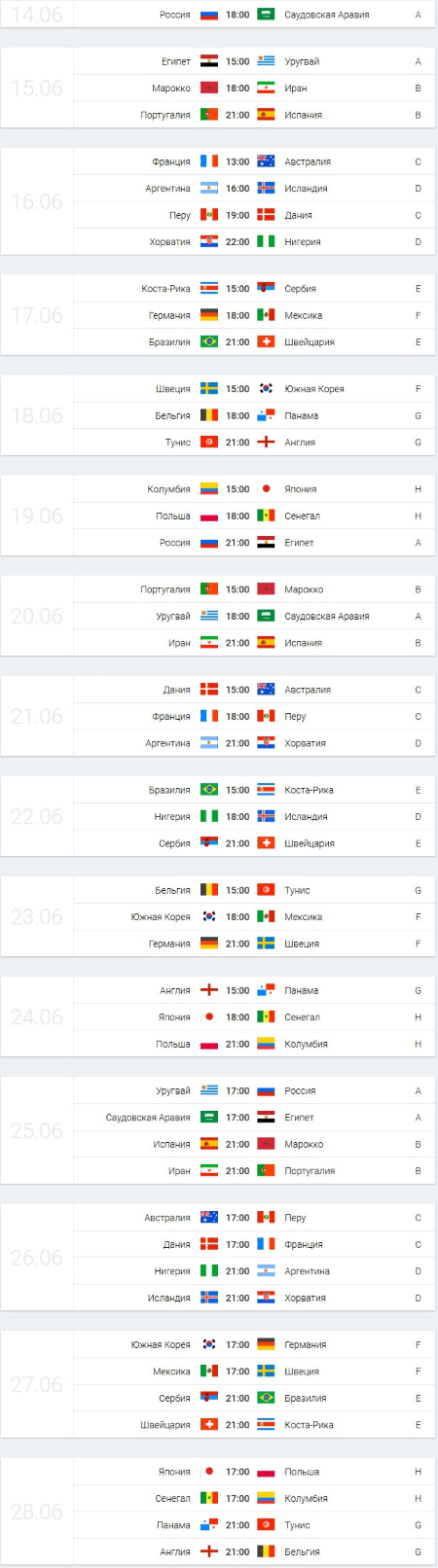Open Сенегал in the Poland–Senegal match
This screenshot has height=1568, width=438.
click(302, 517)
